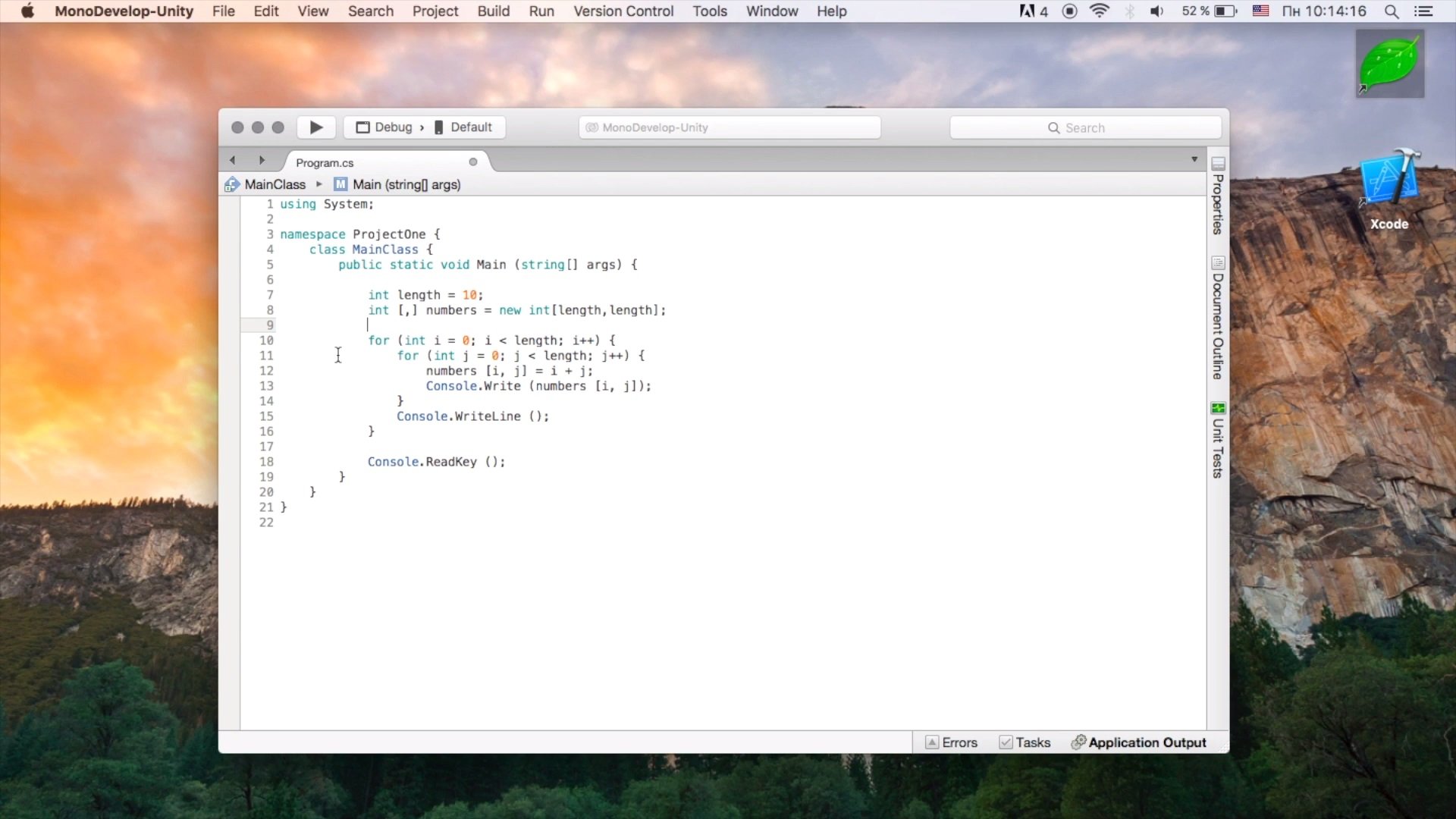This screenshot has width=1456, height=819.
Task: Select the green leaf desktop icon
Action: (x=1390, y=64)
